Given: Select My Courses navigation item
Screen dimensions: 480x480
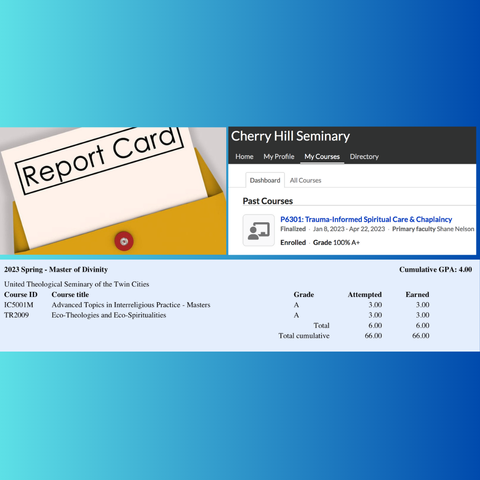Looking at the screenshot, I should [322, 156].
